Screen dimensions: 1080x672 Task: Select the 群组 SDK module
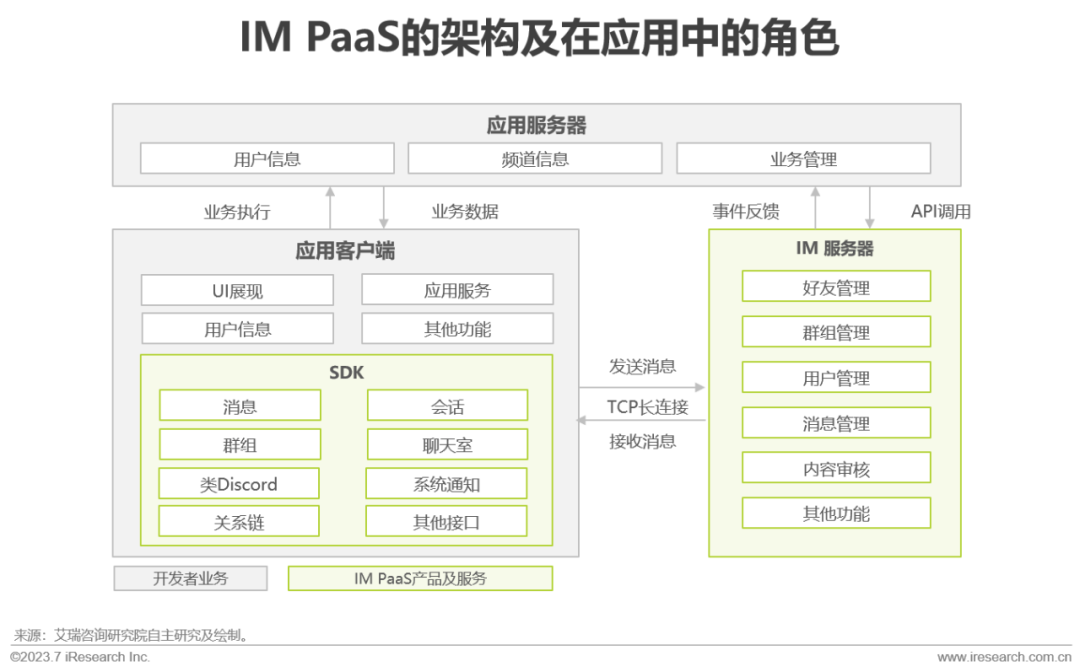(239, 444)
